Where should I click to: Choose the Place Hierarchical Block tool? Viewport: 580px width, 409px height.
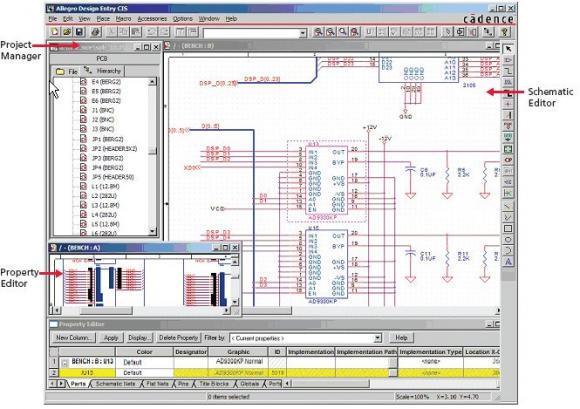tap(508, 149)
